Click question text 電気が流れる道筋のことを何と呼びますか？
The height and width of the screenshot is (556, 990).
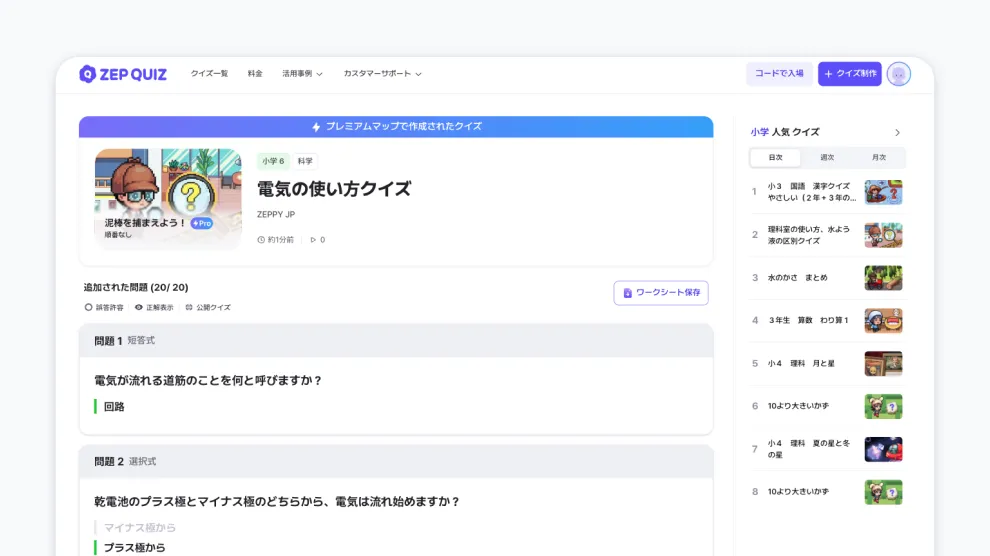(x=208, y=381)
